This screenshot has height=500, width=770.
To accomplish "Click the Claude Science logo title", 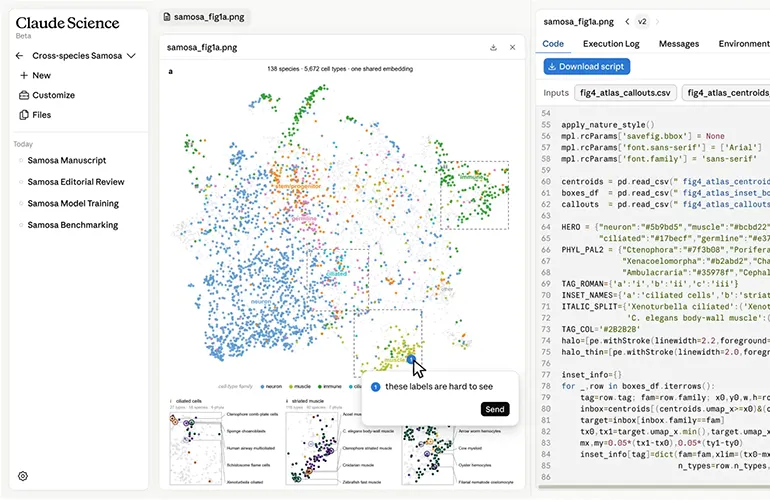I will [67, 23].
